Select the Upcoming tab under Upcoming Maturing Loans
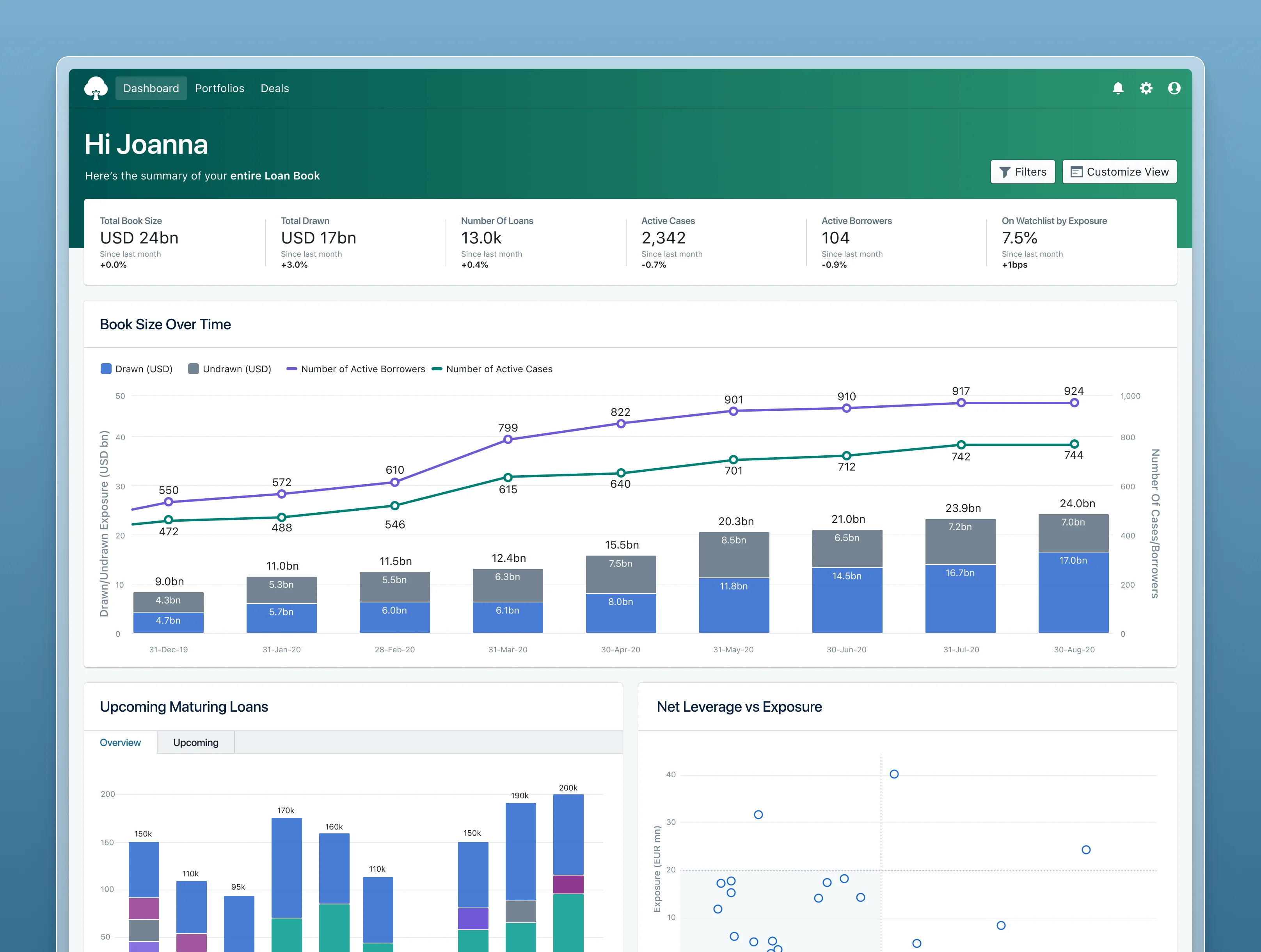This screenshot has width=1261, height=952. (195, 742)
